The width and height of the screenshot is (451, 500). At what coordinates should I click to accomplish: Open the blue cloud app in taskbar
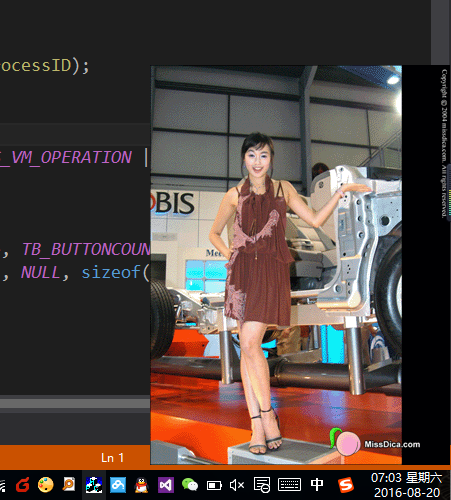pyautogui.click(x=118, y=485)
